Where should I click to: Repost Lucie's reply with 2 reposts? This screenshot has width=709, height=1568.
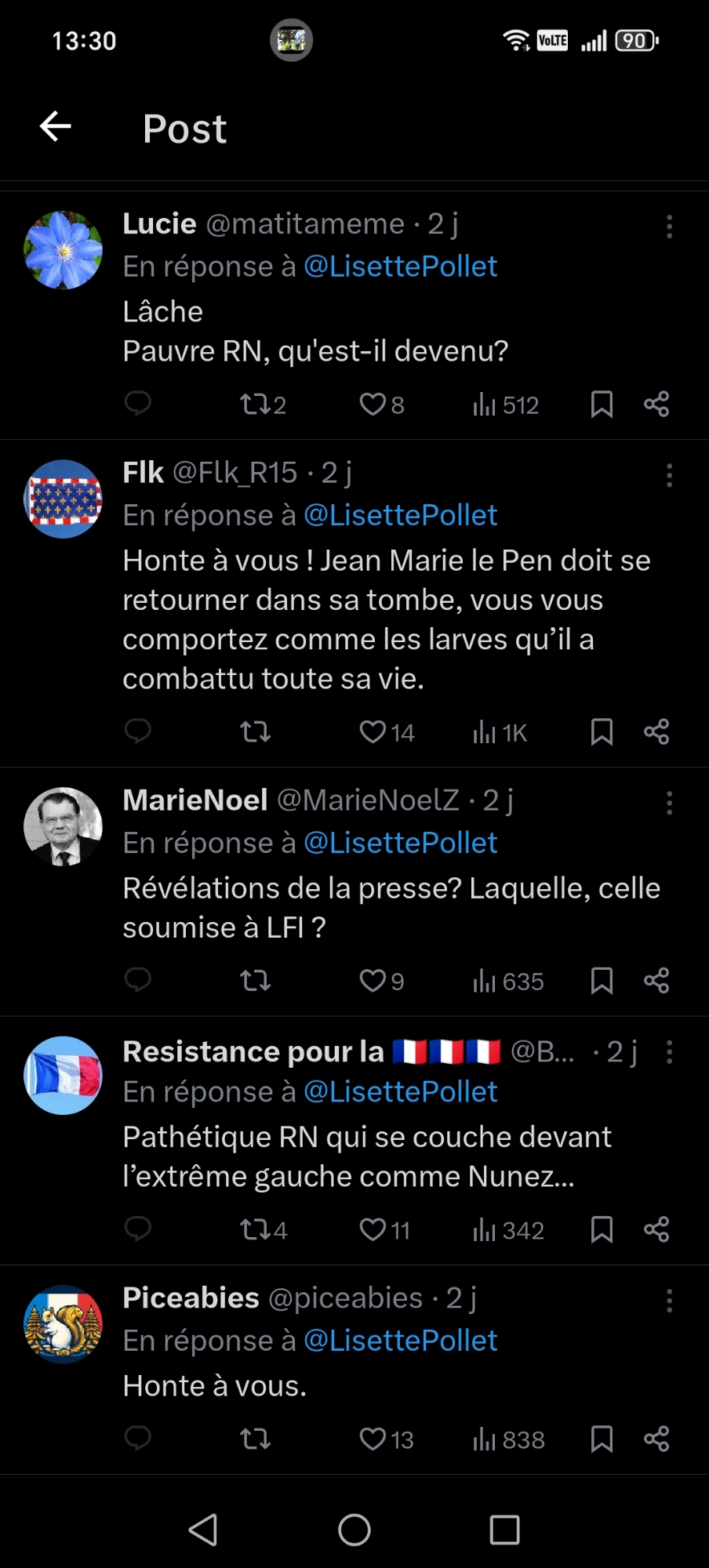tap(262, 405)
